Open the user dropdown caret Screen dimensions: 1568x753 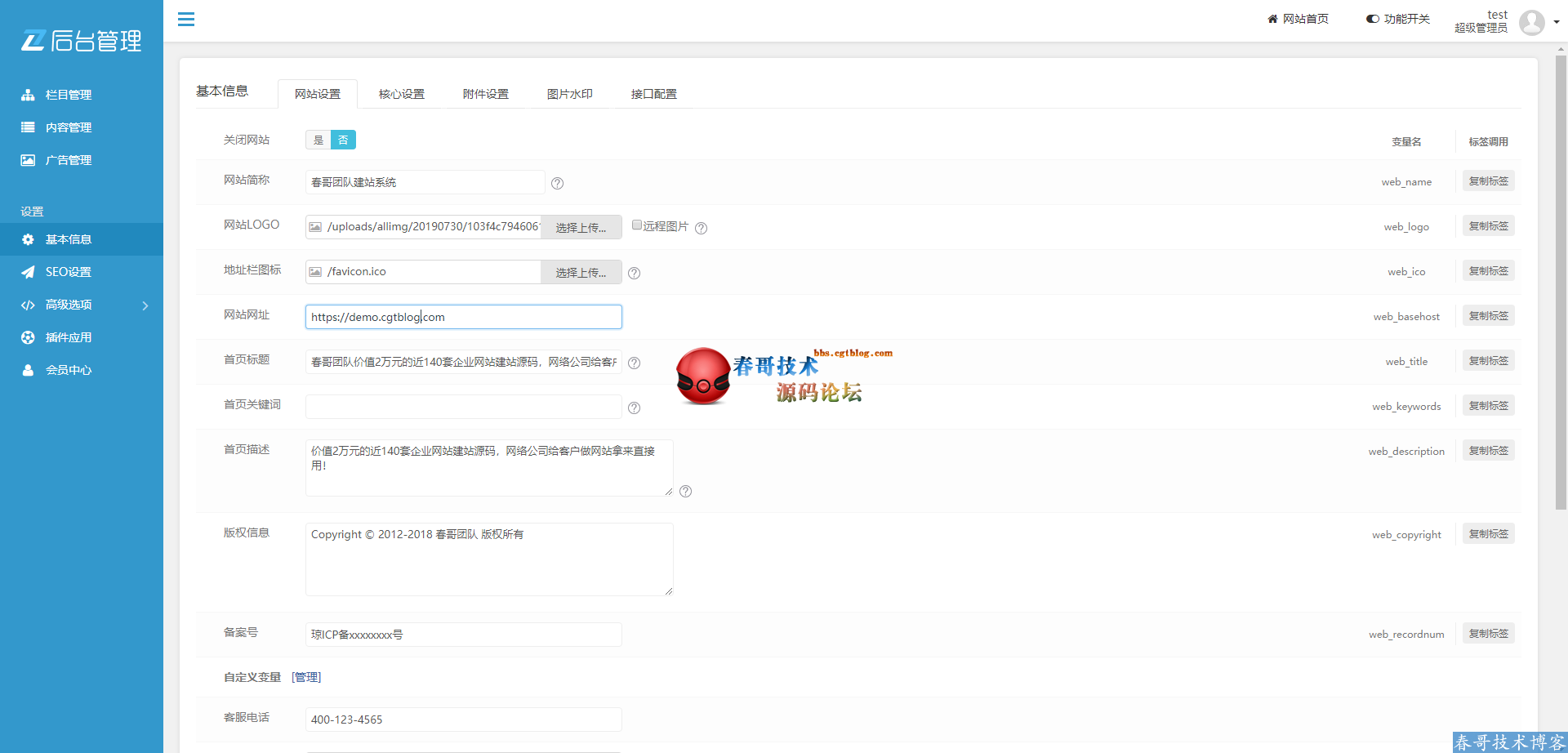(1557, 22)
